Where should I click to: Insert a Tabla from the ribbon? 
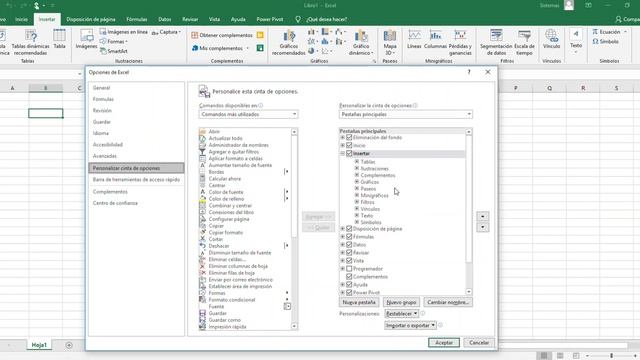(x=59, y=39)
